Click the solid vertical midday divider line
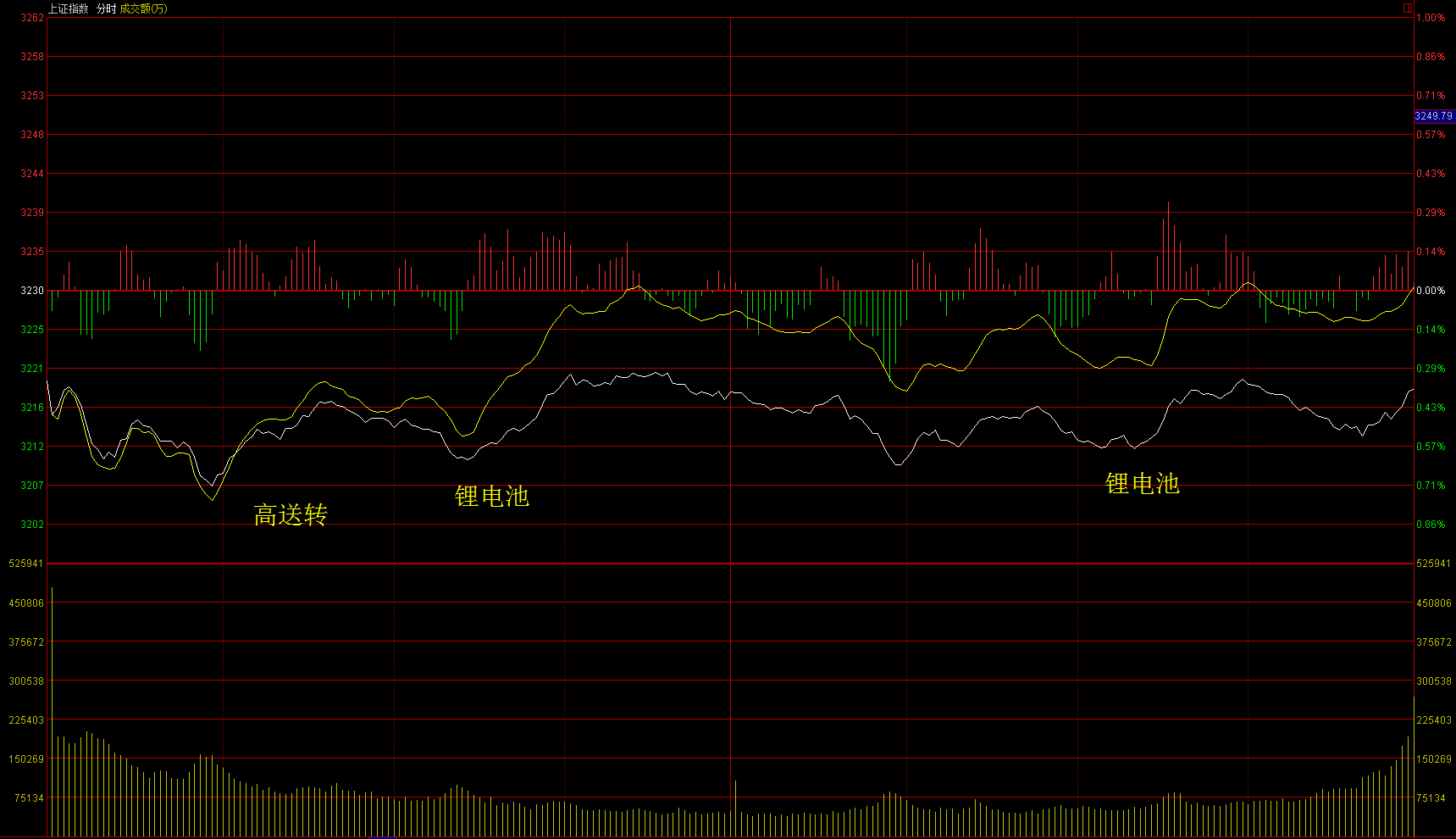Image resolution: width=1456 pixels, height=839 pixels. (x=731, y=424)
